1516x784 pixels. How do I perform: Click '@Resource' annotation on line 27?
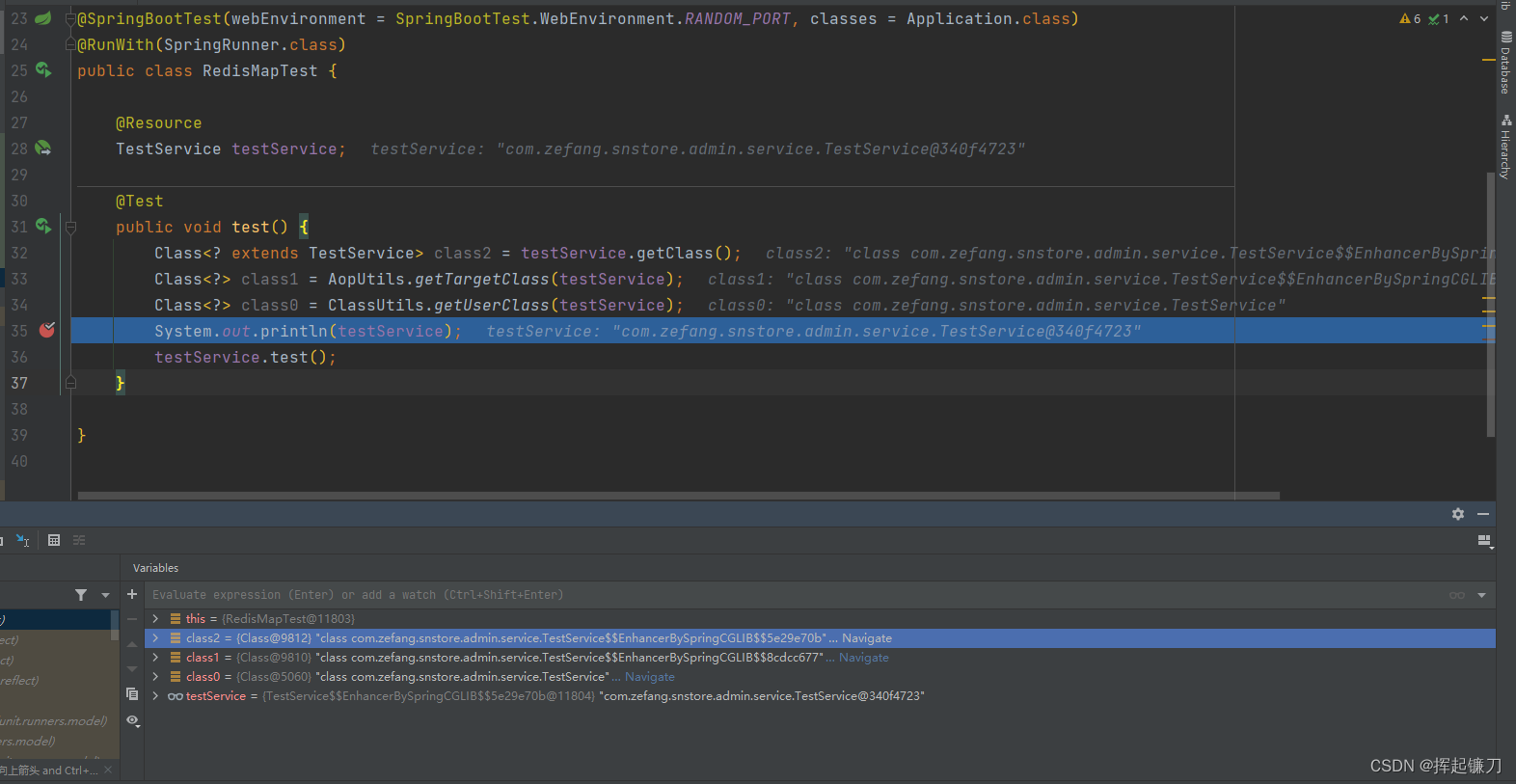coord(159,122)
